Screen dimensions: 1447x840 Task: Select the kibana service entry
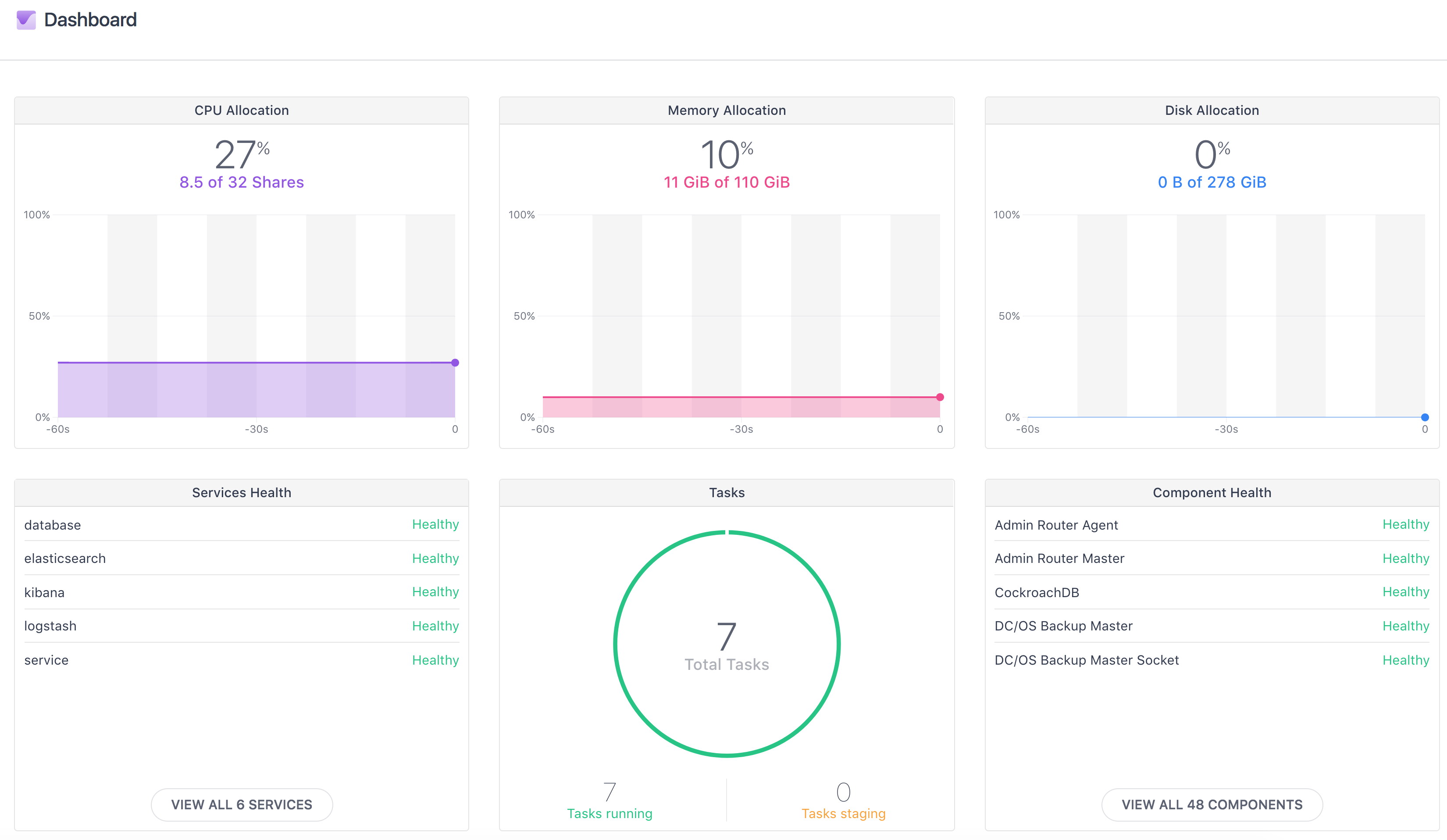[44, 593]
